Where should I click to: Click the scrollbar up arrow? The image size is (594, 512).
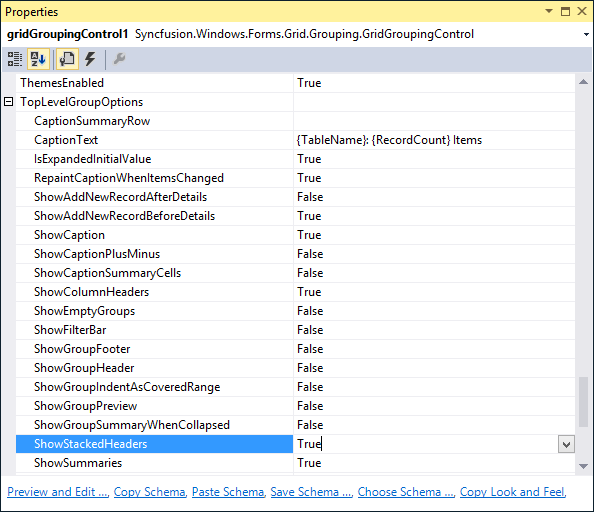point(583,82)
